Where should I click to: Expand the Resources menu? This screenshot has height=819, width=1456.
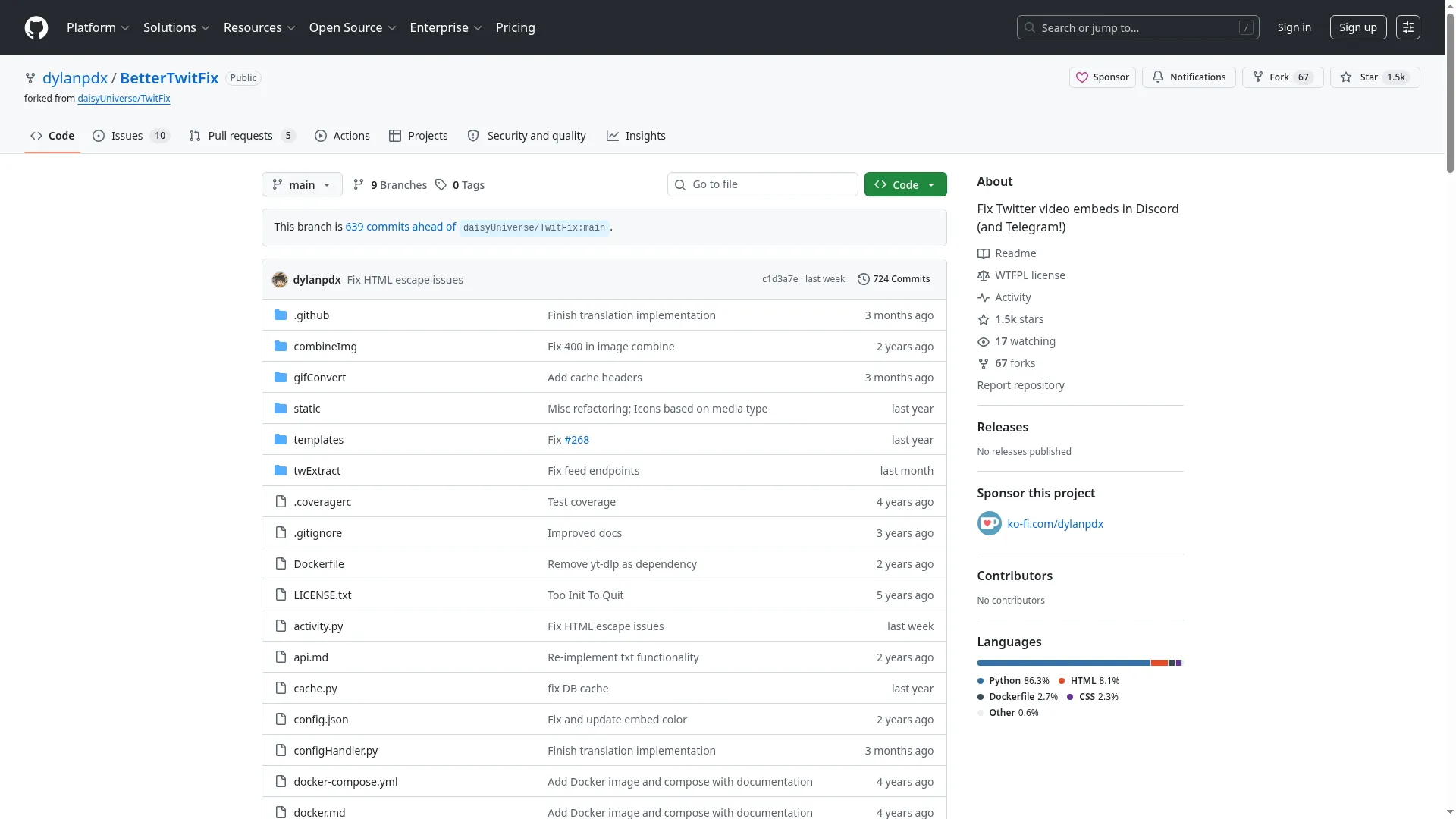259,27
